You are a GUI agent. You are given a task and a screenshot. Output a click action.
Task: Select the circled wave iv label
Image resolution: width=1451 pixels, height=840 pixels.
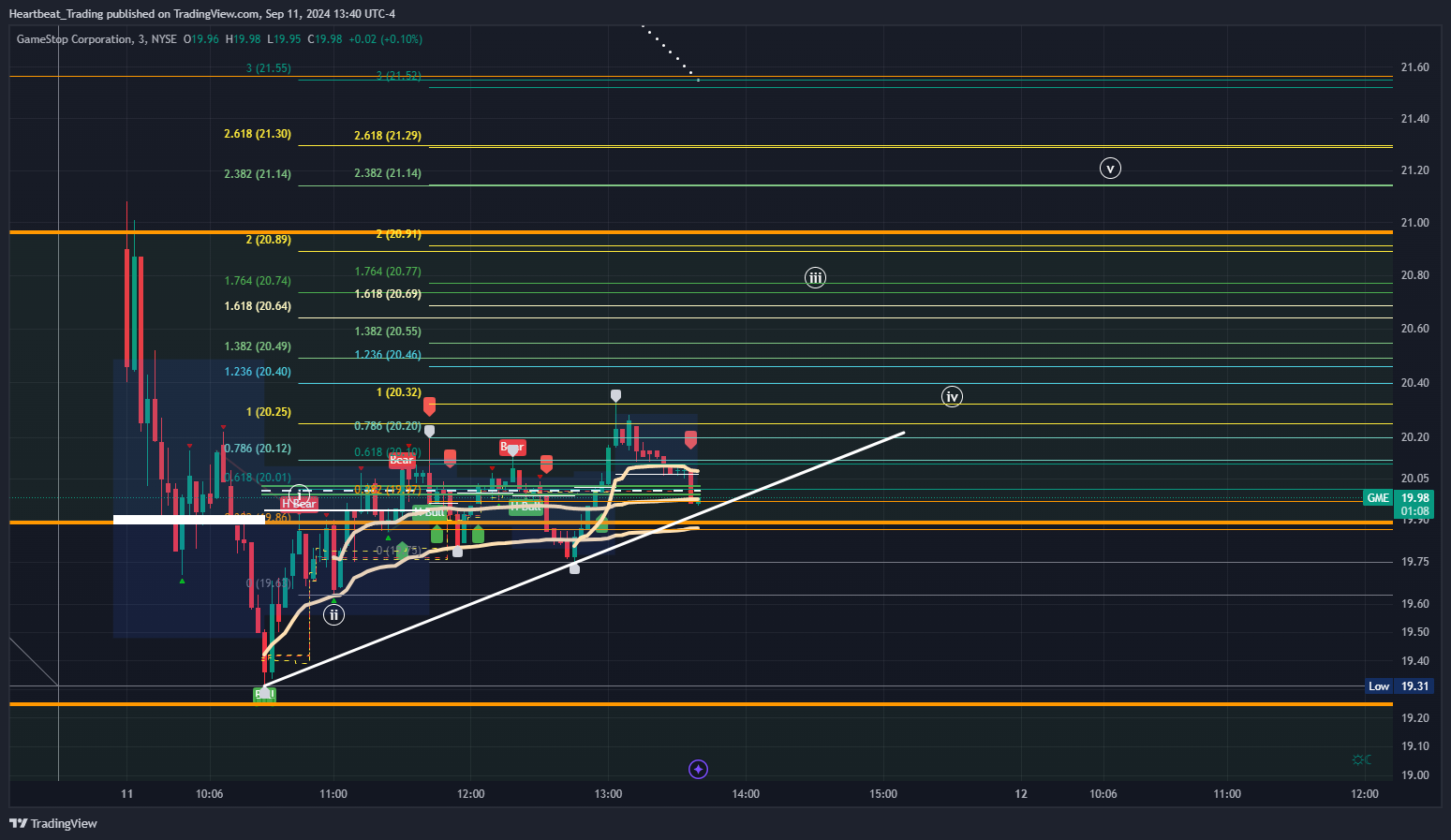coord(952,396)
